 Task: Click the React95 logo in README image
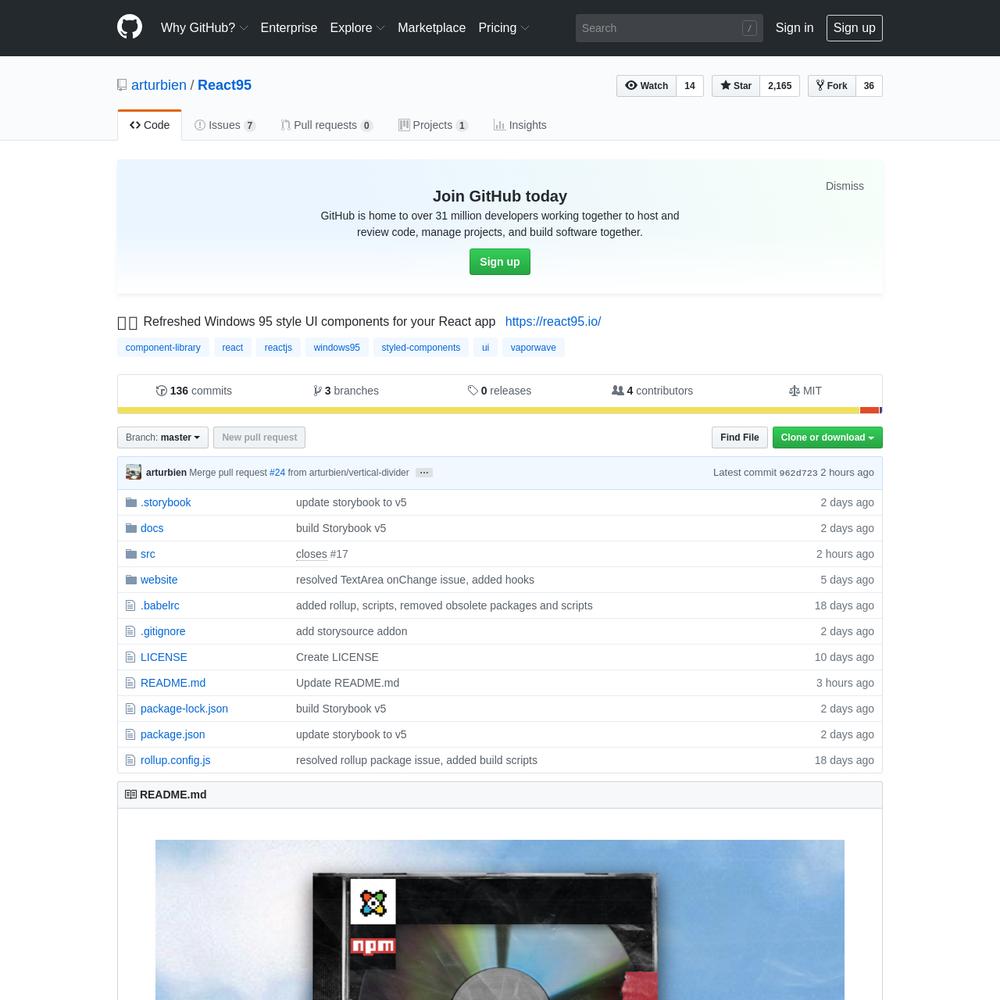pos(373,902)
